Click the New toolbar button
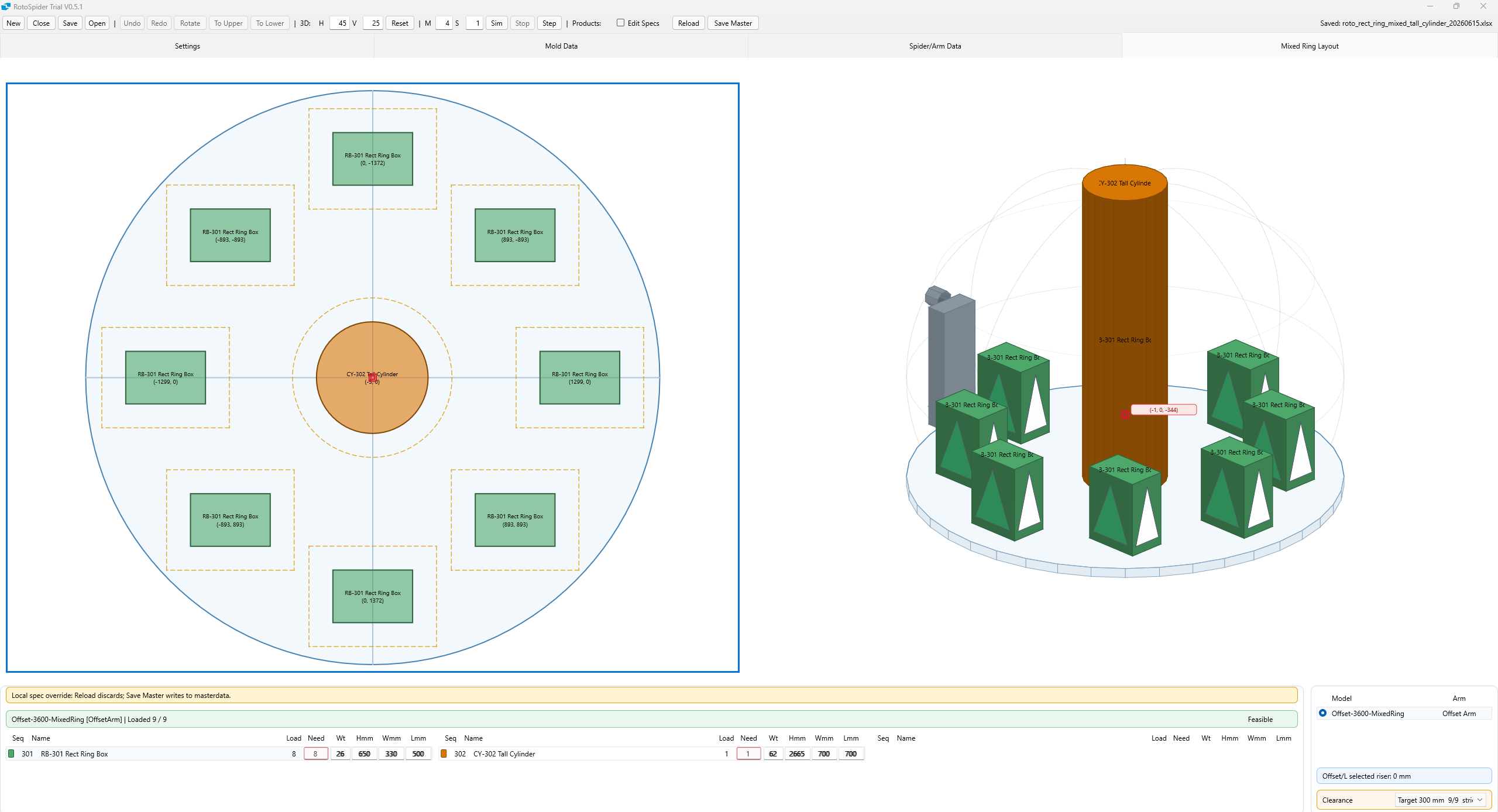1498x812 pixels. coord(13,23)
